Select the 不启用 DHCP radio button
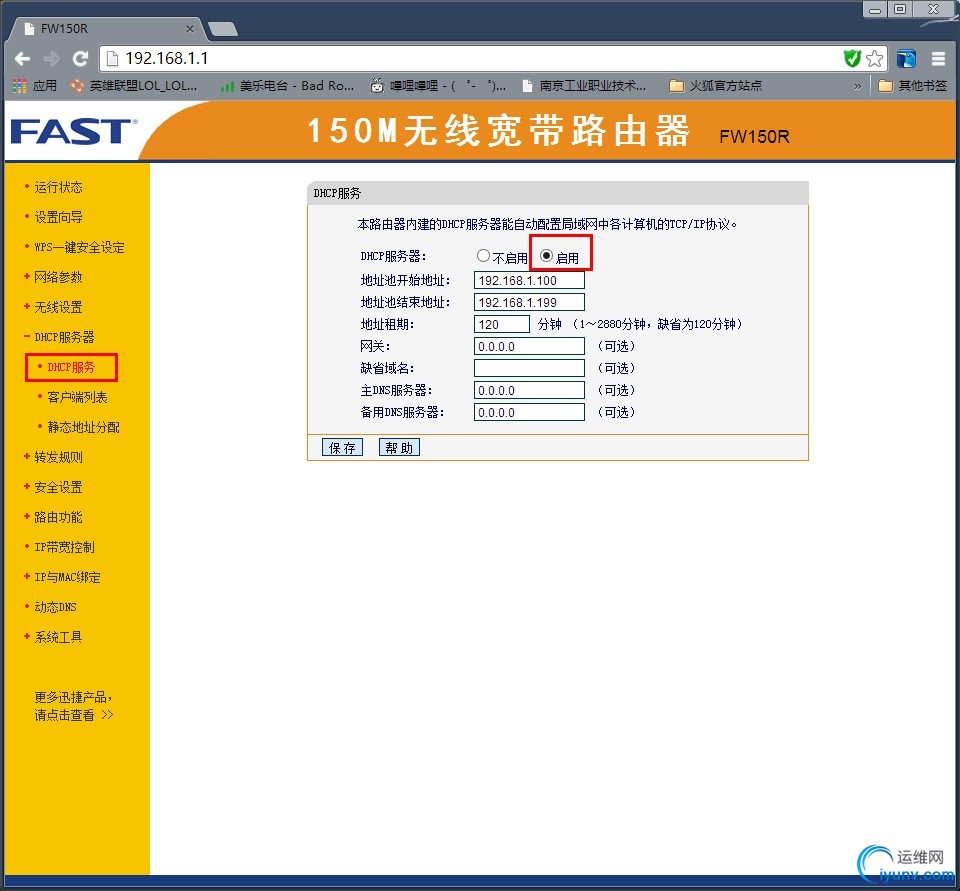Screen dimensions: 960x891 pyautogui.click(x=483, y=256)
